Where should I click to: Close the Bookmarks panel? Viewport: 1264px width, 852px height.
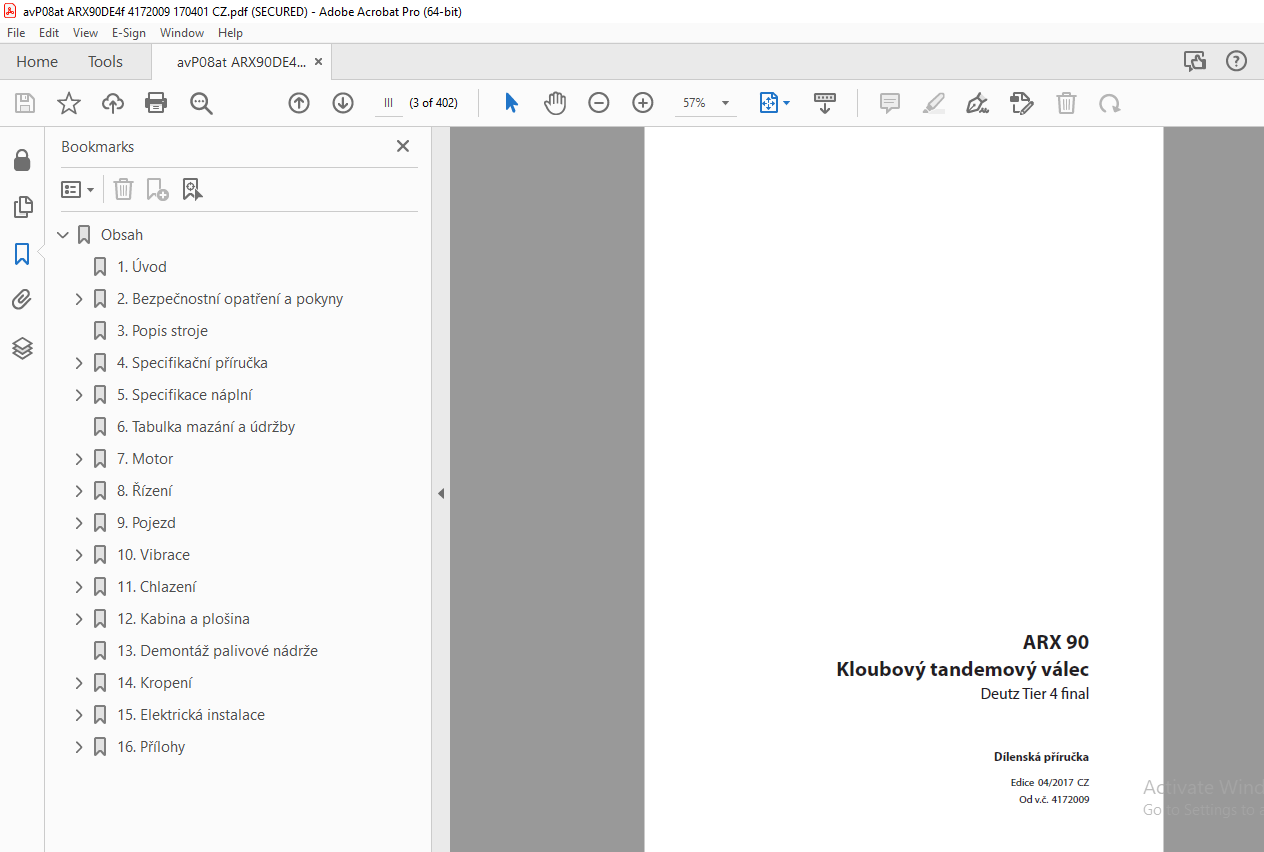[403, 146]
